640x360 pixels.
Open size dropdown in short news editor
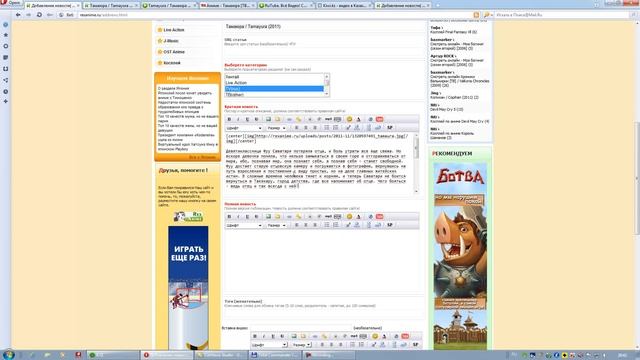click(x=276, y=128)
